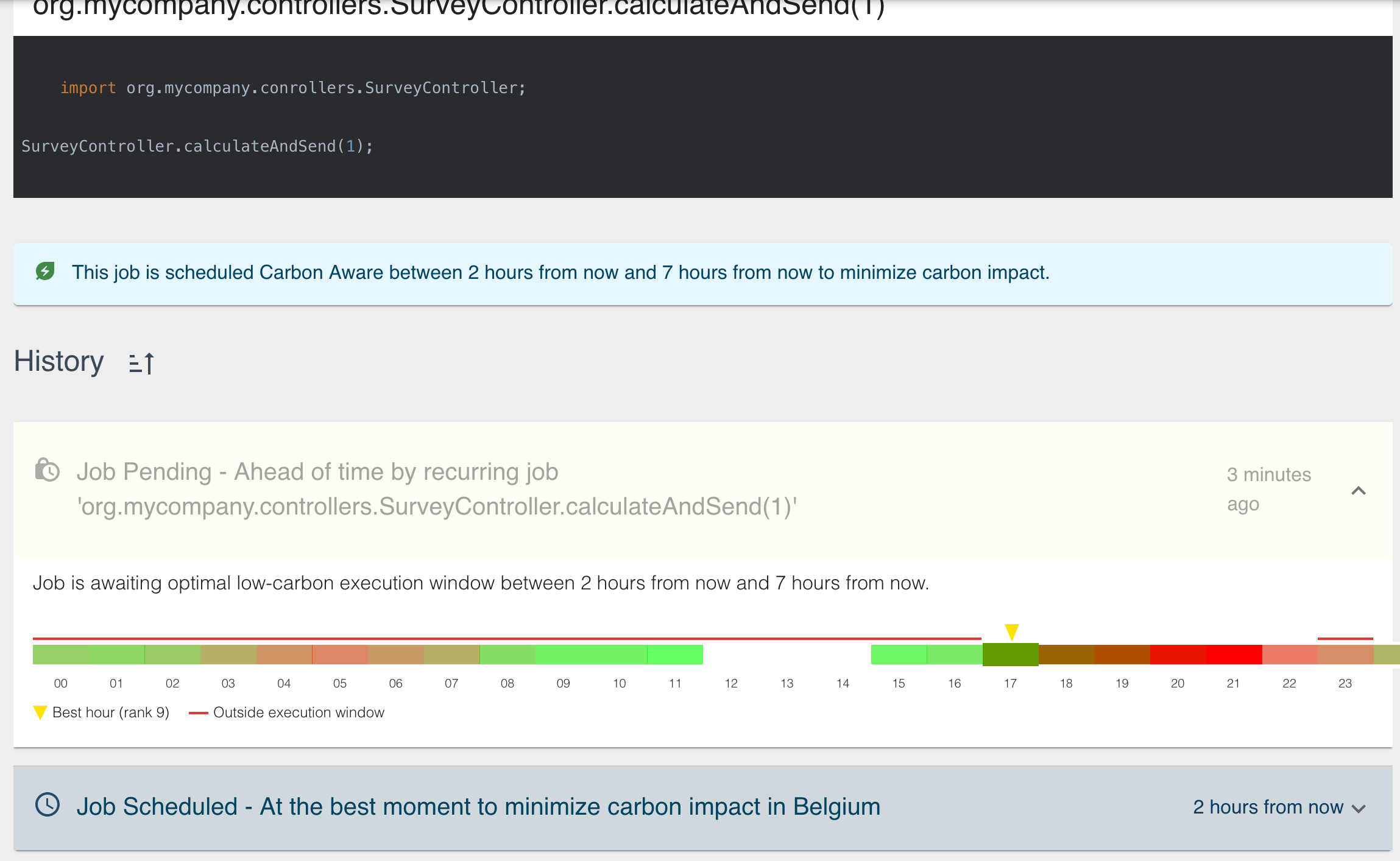Click the History sort order icon
Viewport: 1400px width, 861px height.
[x=141, y=363]
